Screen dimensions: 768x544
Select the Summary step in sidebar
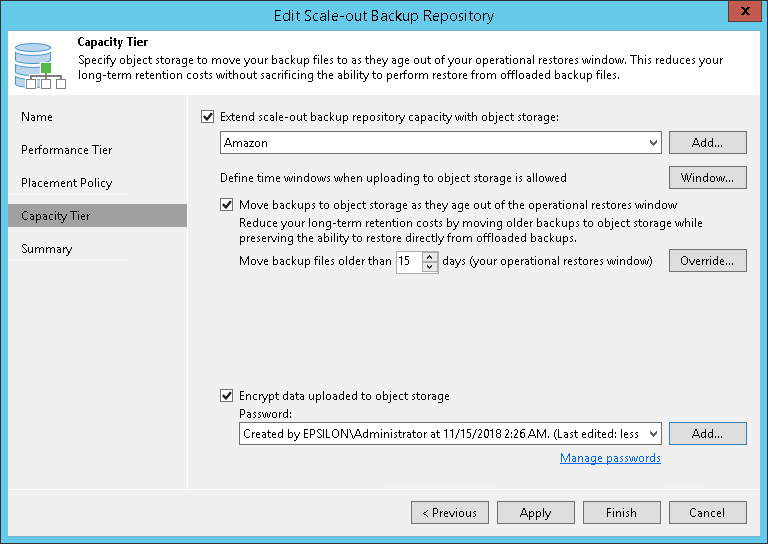coord(47,249)
